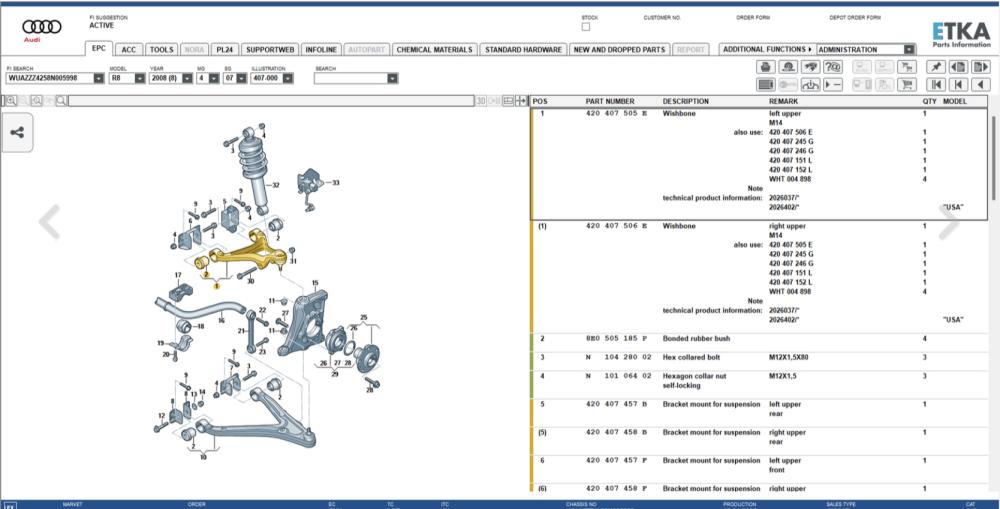Click the printer icon in the toolbar
This screenshot has height=509, width=1000.
coord(766,67)
